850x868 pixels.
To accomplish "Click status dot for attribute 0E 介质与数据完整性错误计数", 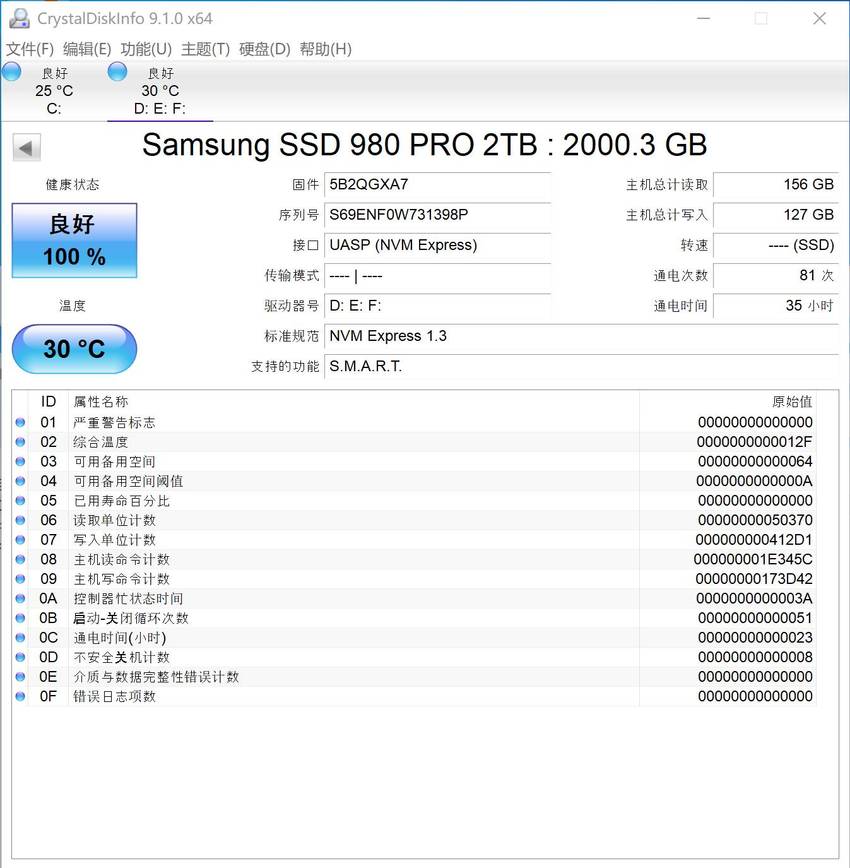I will (x=20, y=676).
